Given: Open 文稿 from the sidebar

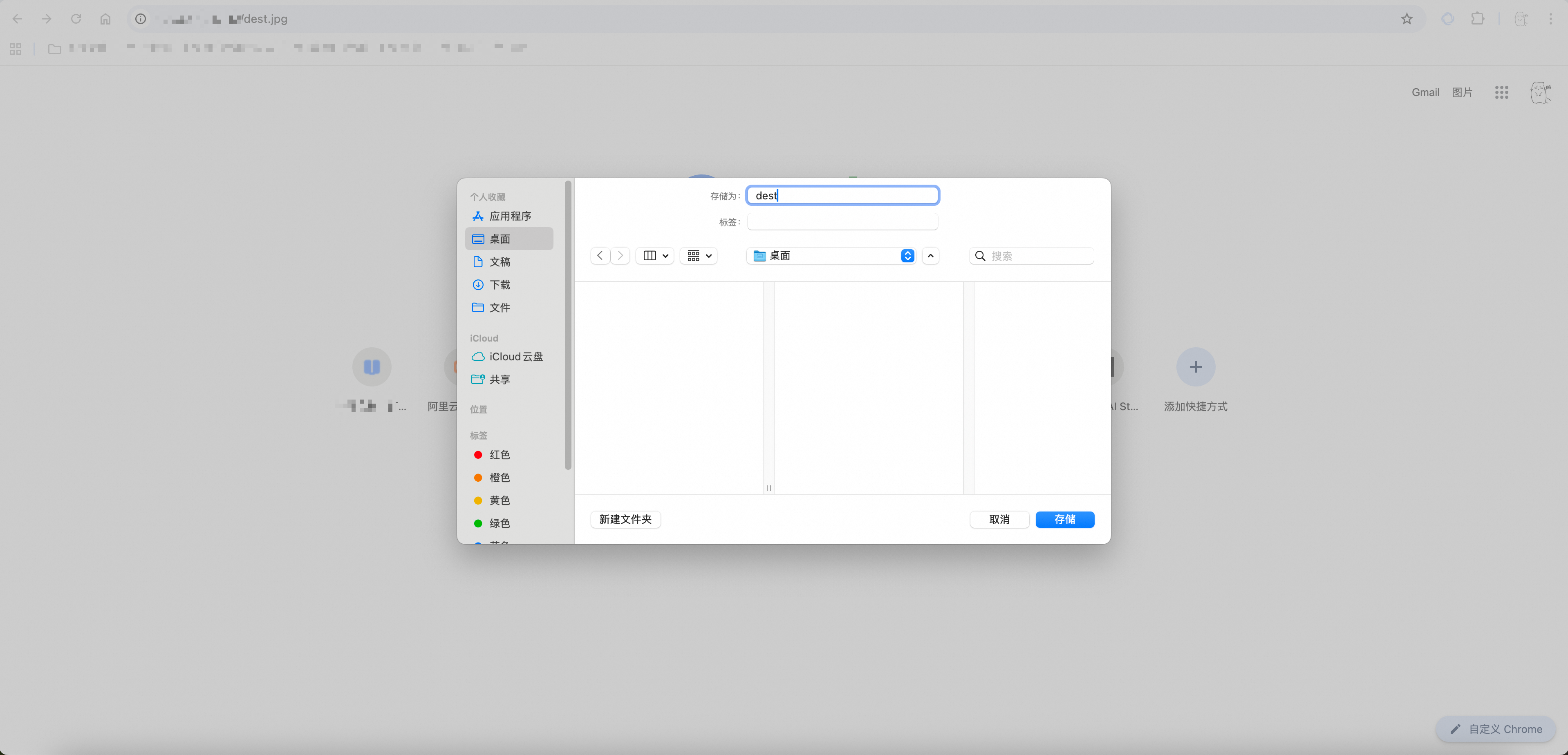Looking at the screenshot, I should click(x=499, y=261).
